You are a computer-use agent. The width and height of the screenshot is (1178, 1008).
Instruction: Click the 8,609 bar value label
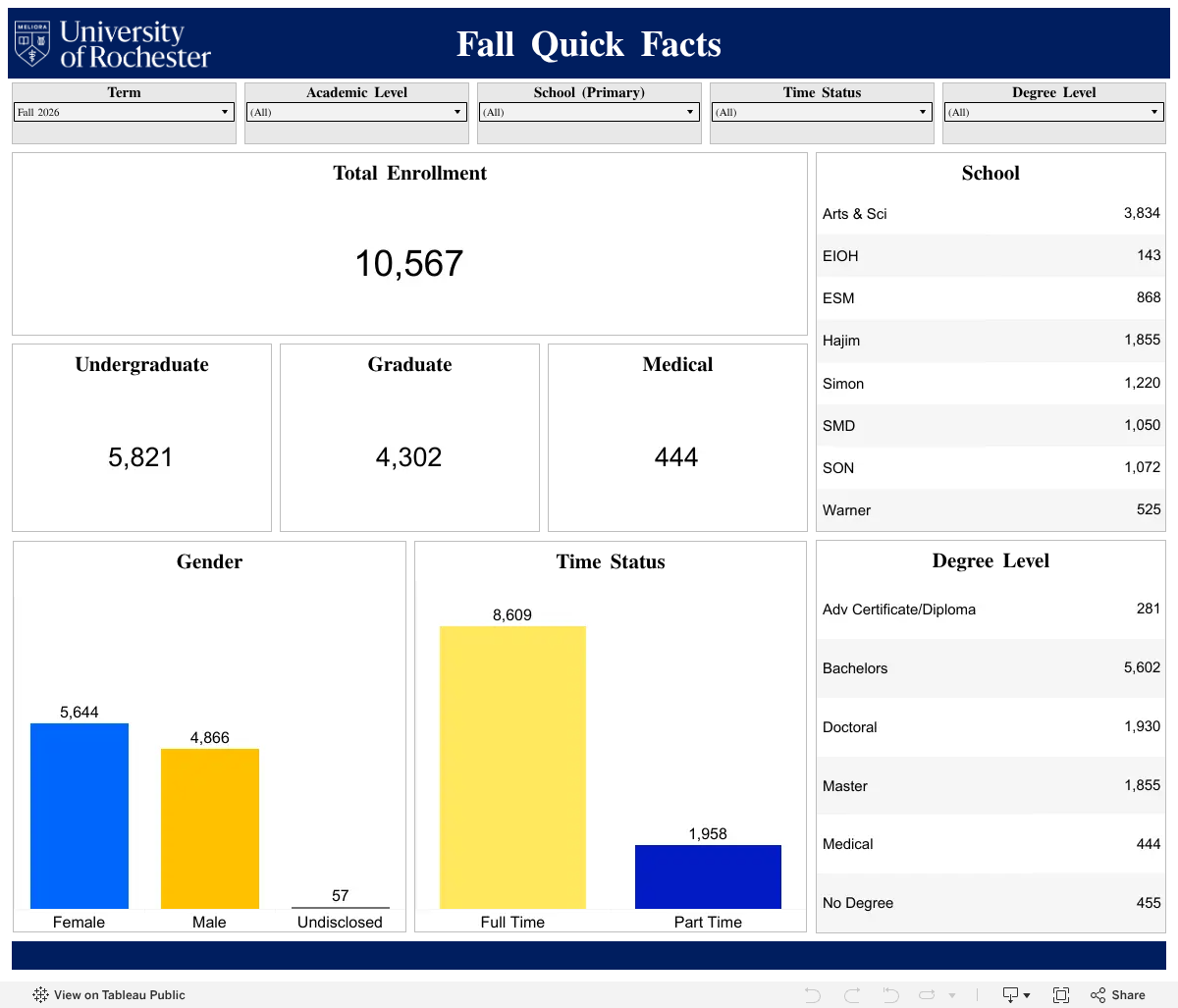pyautogui.click(x=512, y=615)
